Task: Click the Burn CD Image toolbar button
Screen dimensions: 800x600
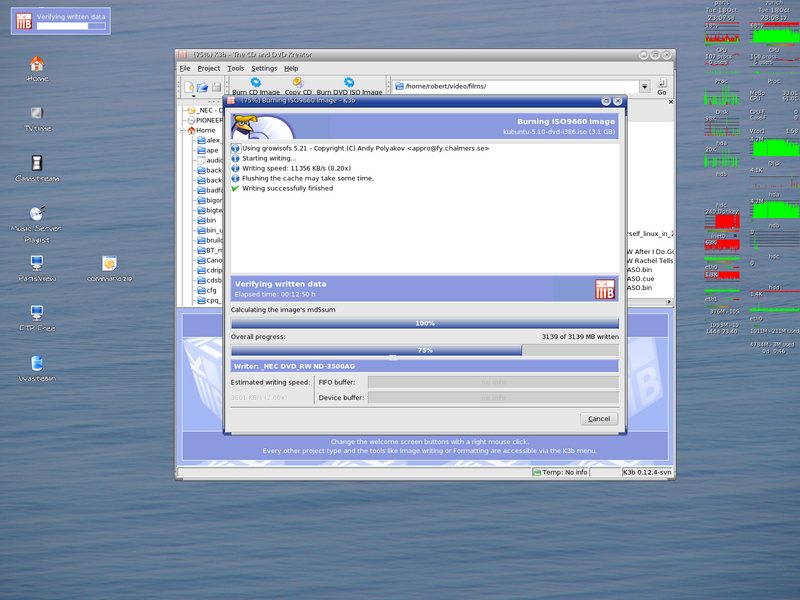Action: coord(256,86)
